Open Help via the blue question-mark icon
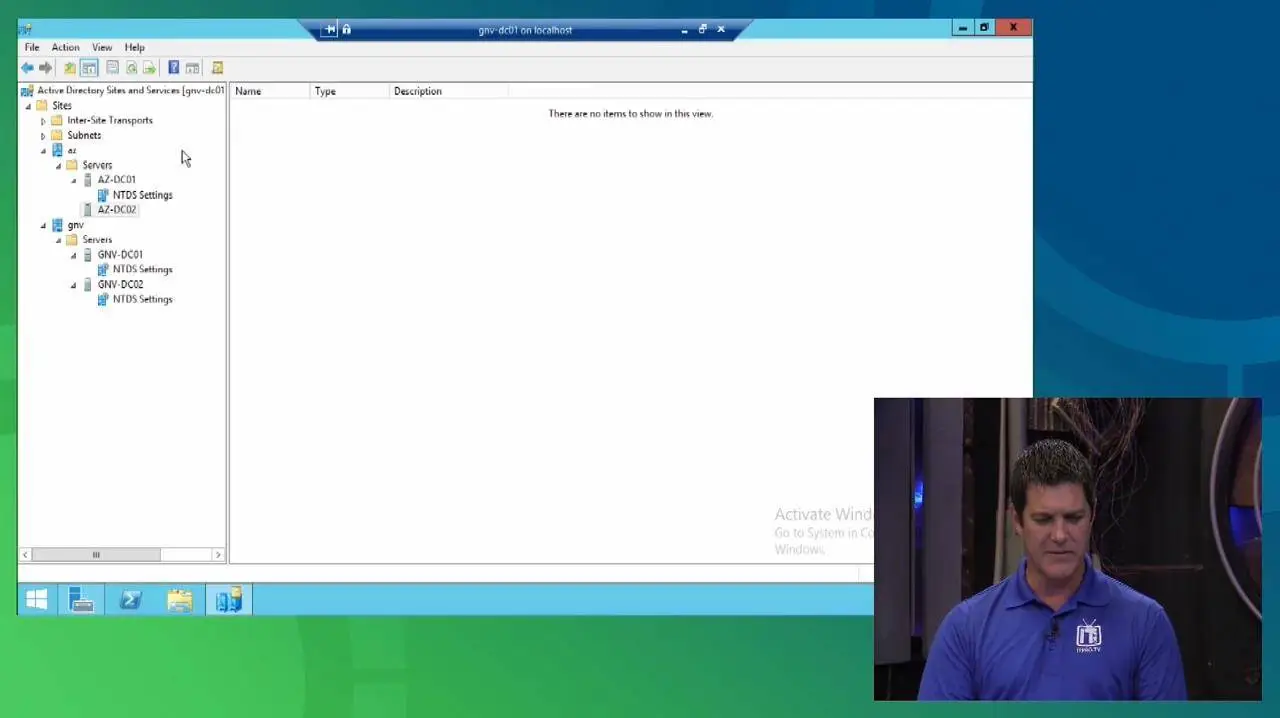Image resolution: width=1280 pixels, height=718 pixels. pyautogui.click(x=173, y=68)
